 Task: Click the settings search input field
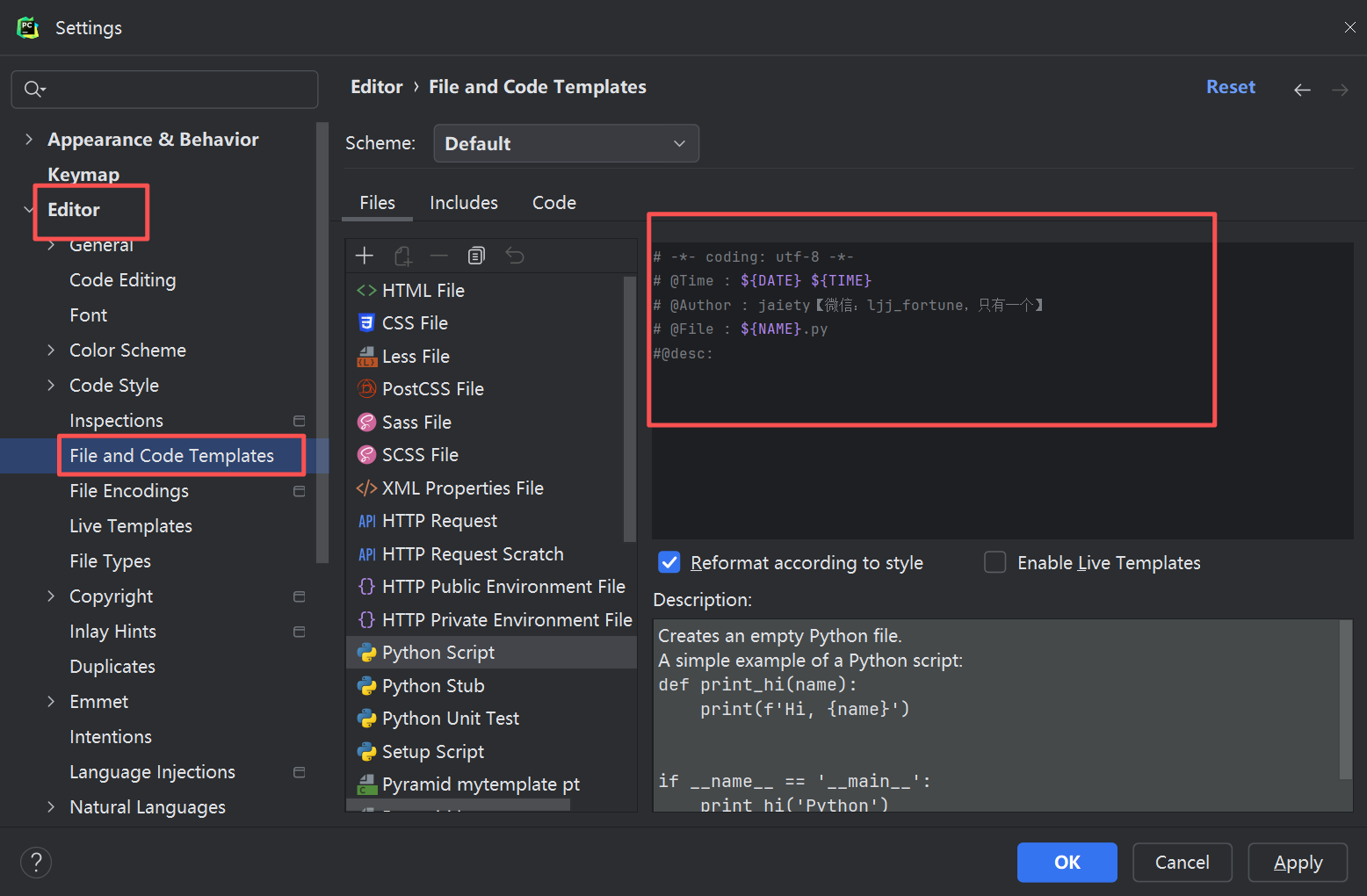click(x=164, y=90)
